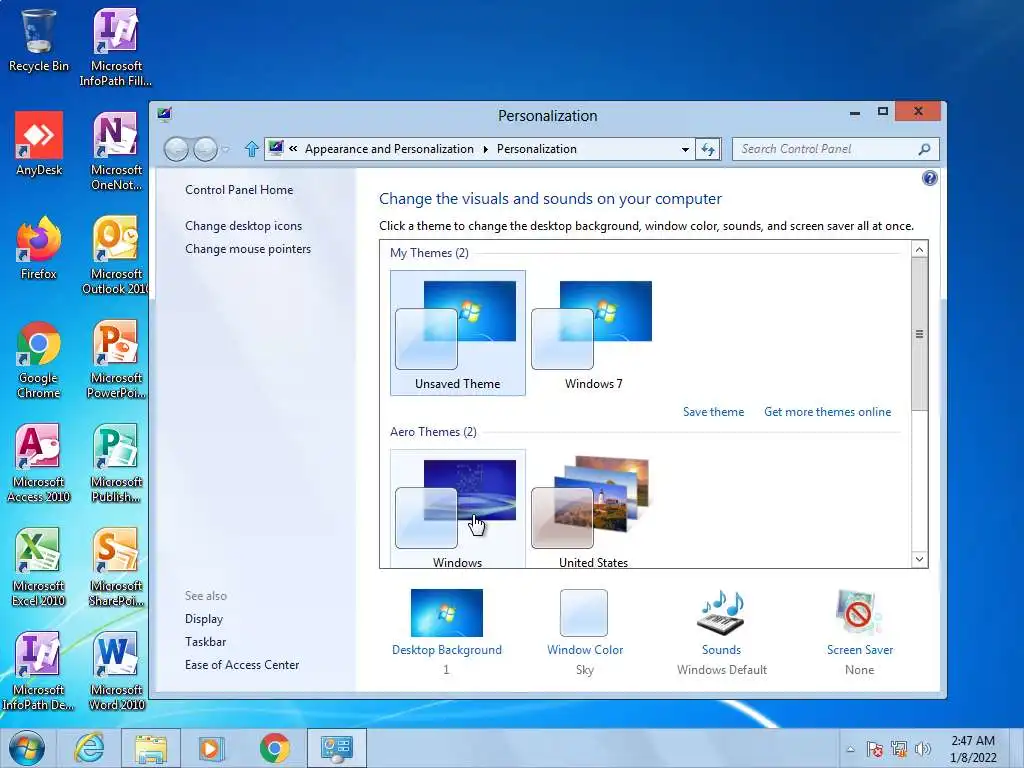Expand the breadcrumb chevron before Appearance
This screenshot has height=768, width=1024.
293,149
